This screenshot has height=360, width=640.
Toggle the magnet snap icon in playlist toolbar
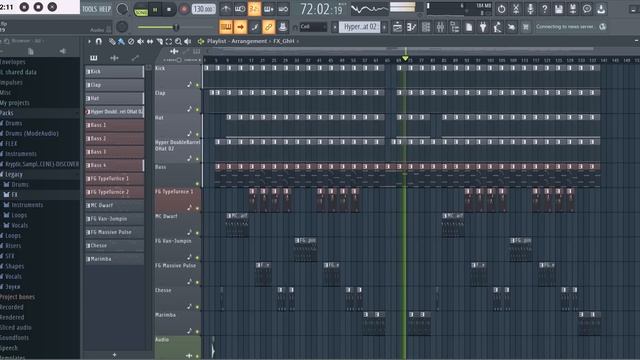(x=99, y=41)
